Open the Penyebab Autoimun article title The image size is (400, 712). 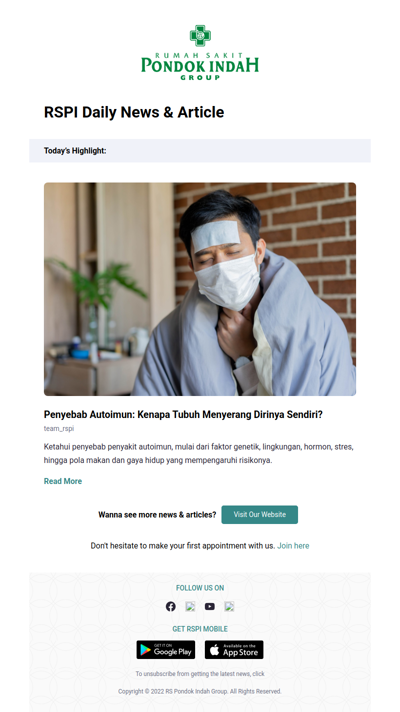coord(183,414)
